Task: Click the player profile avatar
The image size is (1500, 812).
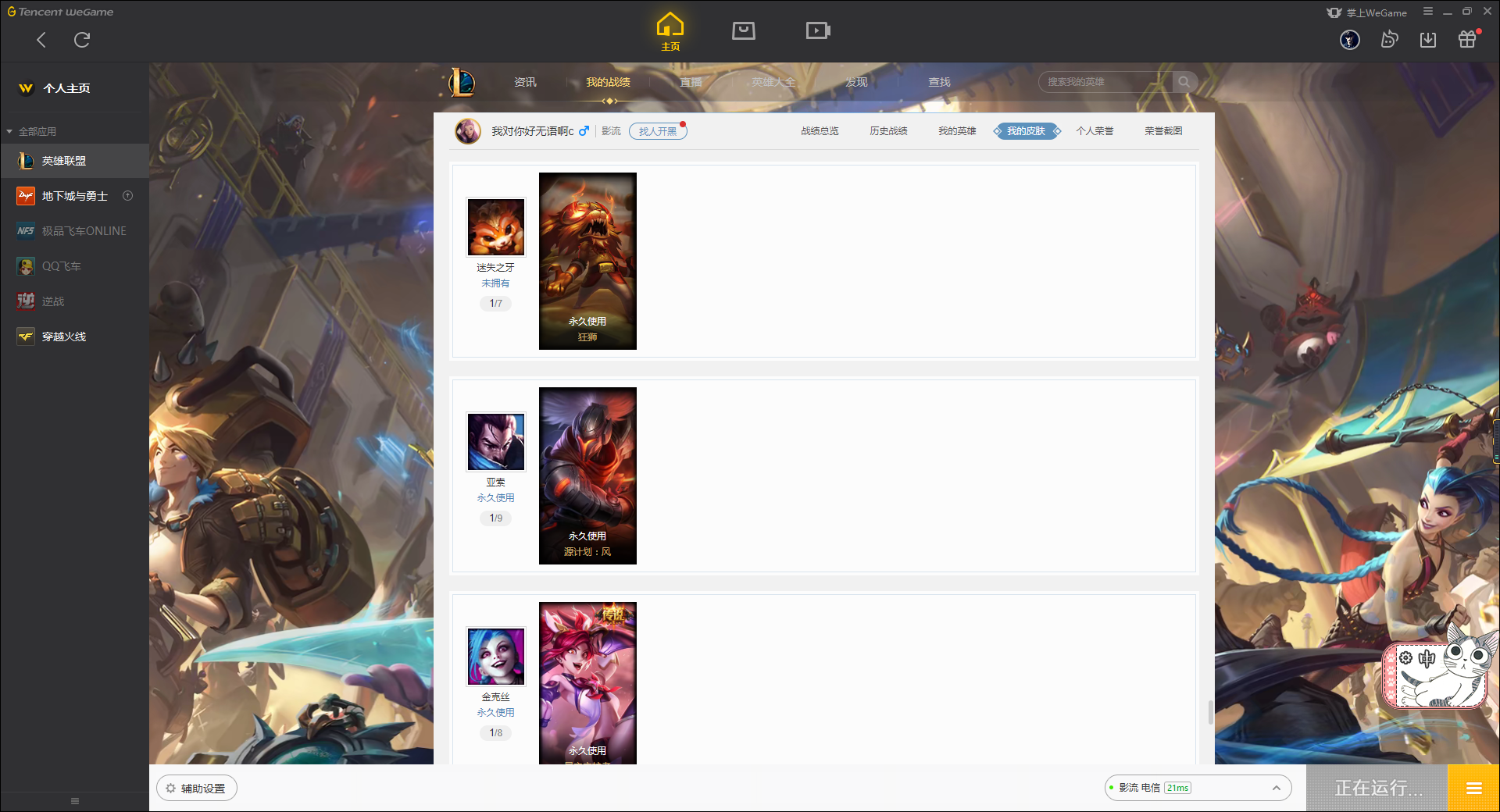Action: point(468,131)
